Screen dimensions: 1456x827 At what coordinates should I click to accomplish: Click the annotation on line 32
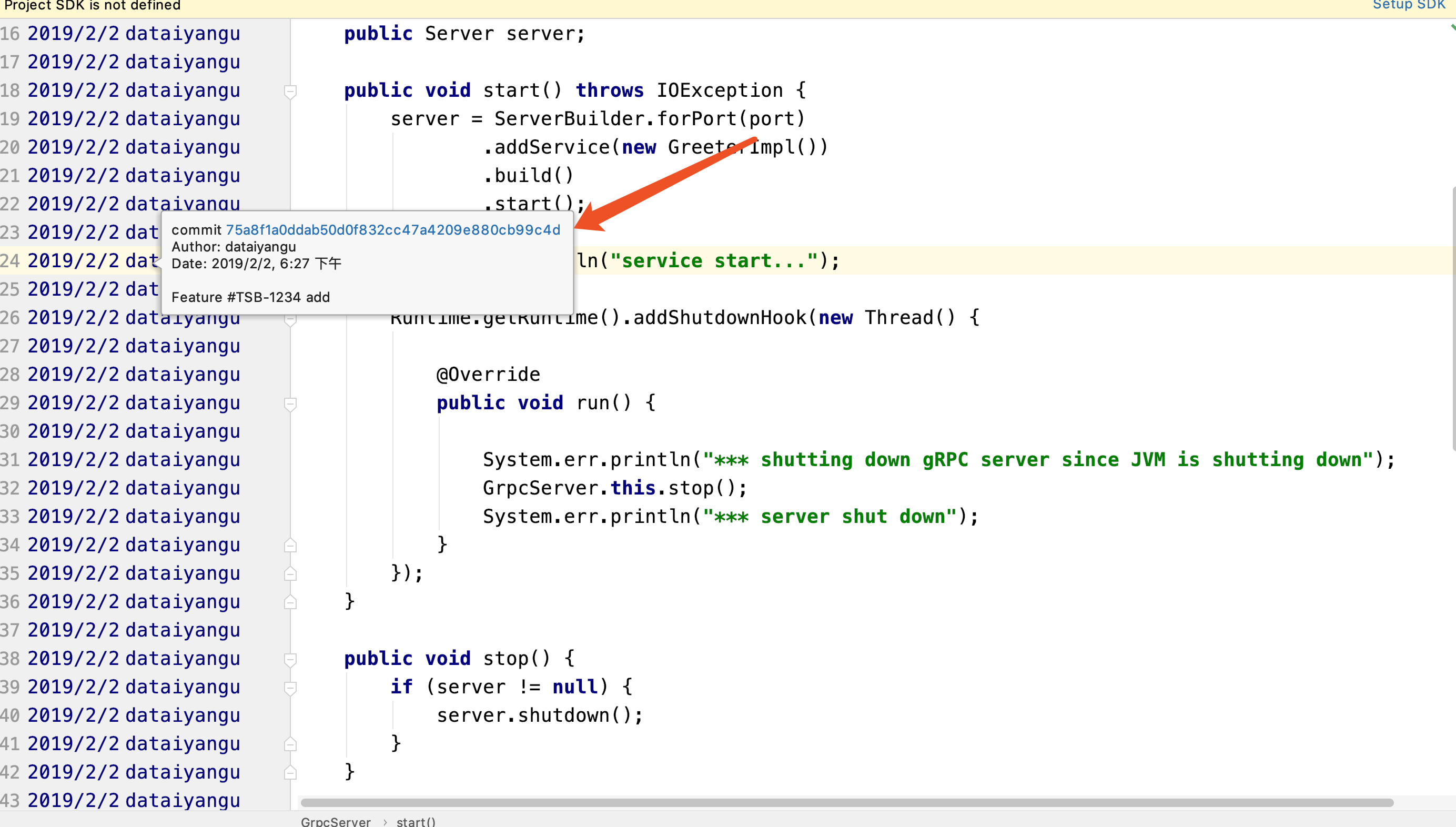click(134, 488)
